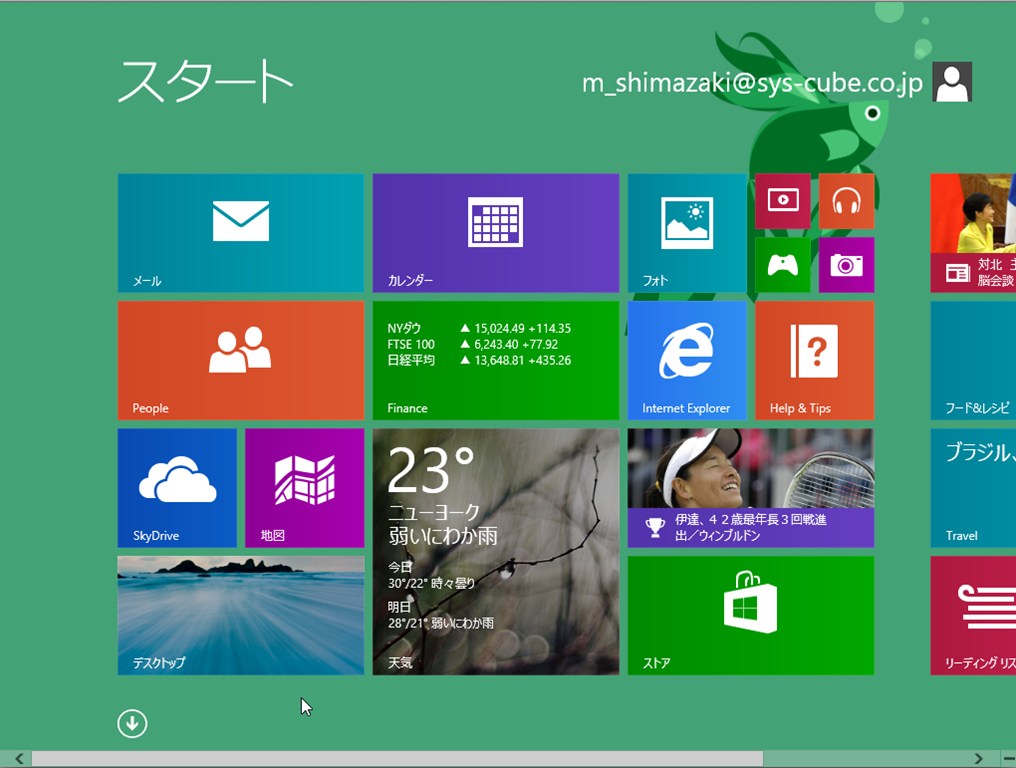Open the フード&レシピ tile
Image resolution: width=1016 pixels, height=768 pixels.
[x=973, y=360]
